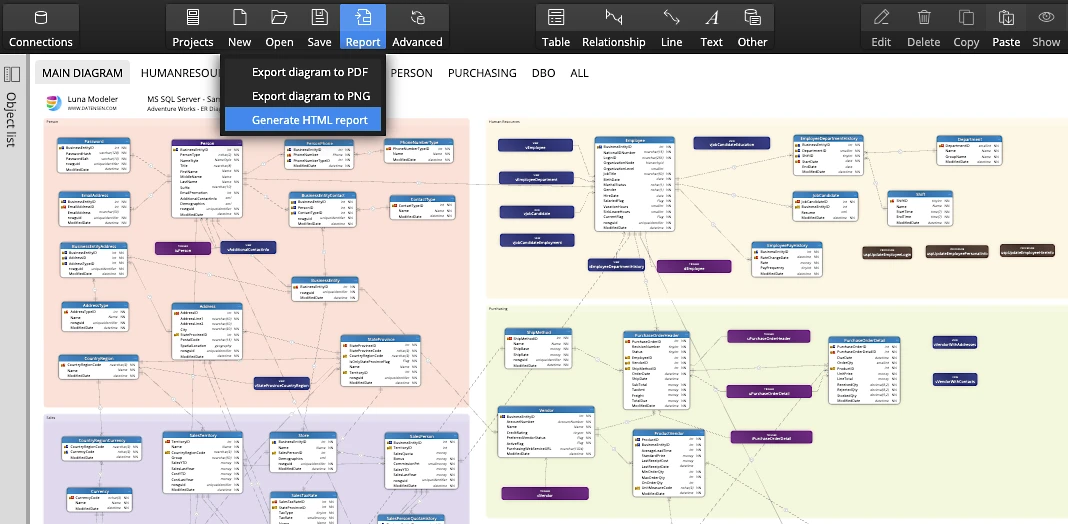This screenshot has width=1068, height=524.
Task: Select the Vendor table header
Action: coord(546,410)
